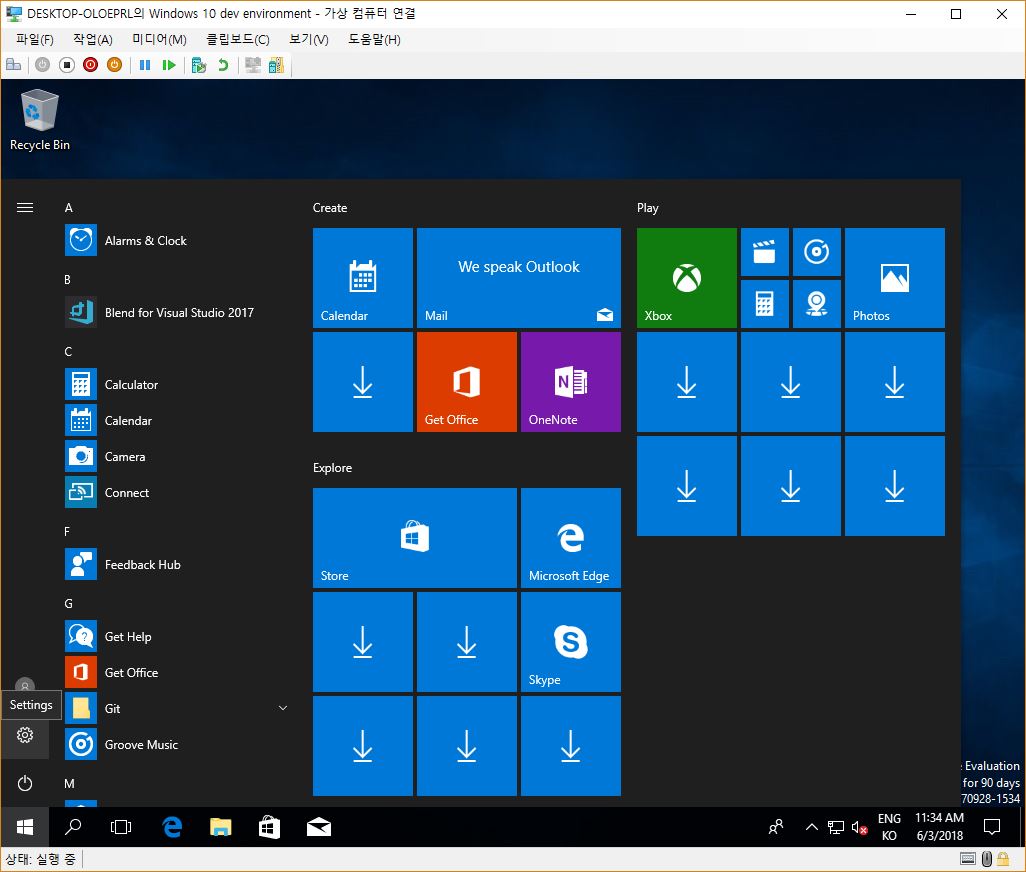1026x872 pixels.
Task: Click the Create group heading
Action: click(x=330, y=208)
